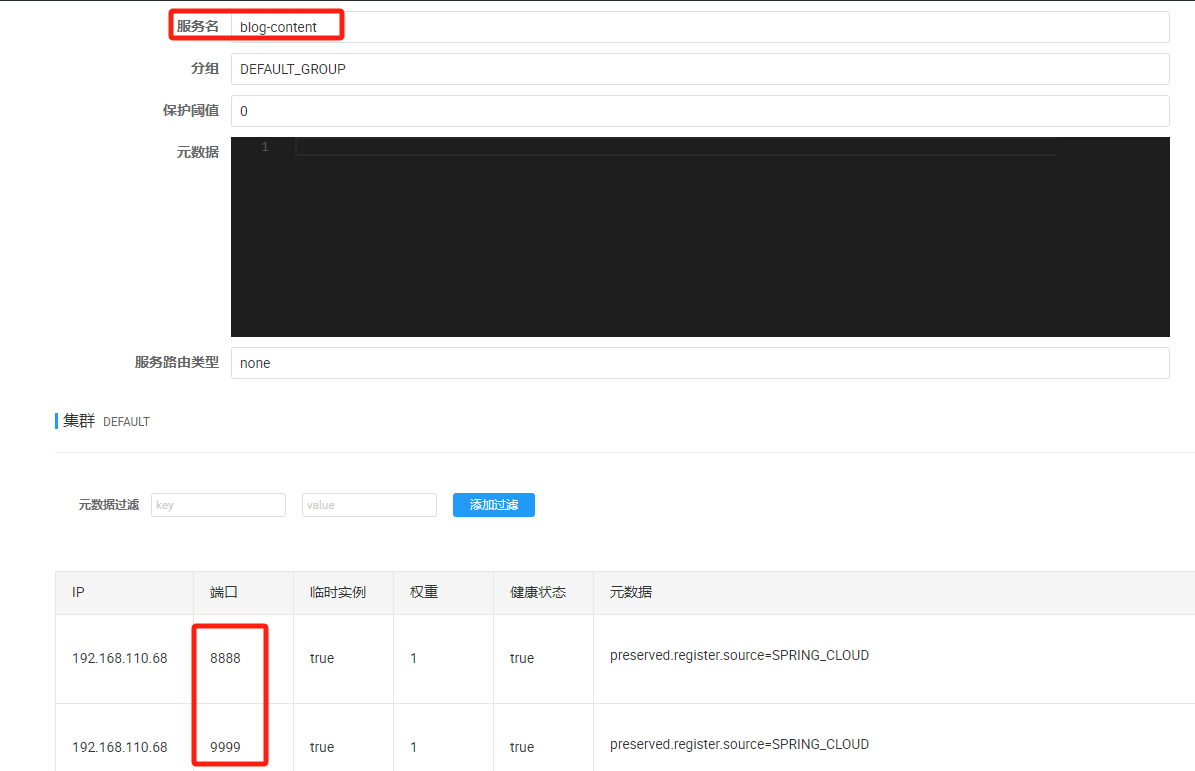This screenshot has width=1195, height=771.
Task: Click line number 1 in metadata editor
Action: click(x=265, y=147)
